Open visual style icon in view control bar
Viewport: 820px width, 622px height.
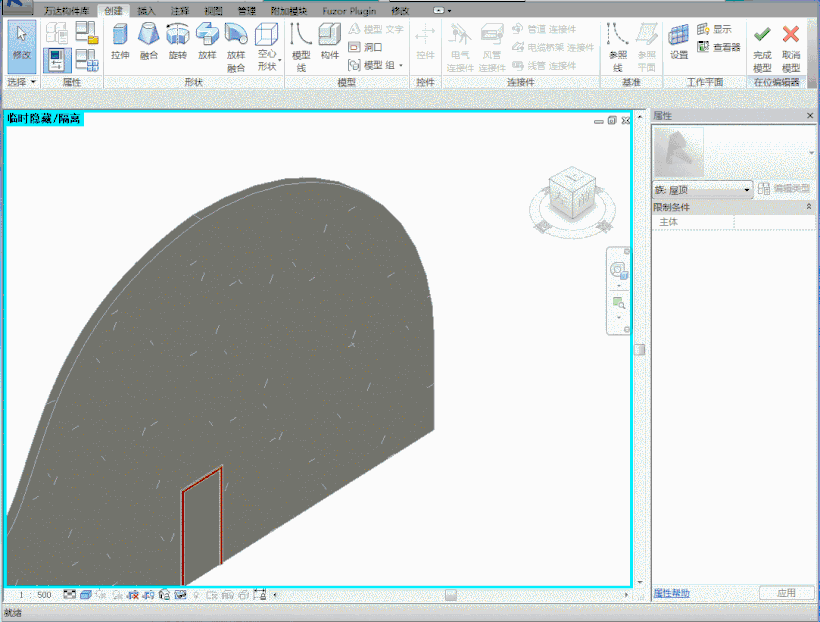click(x=86, y=595)
